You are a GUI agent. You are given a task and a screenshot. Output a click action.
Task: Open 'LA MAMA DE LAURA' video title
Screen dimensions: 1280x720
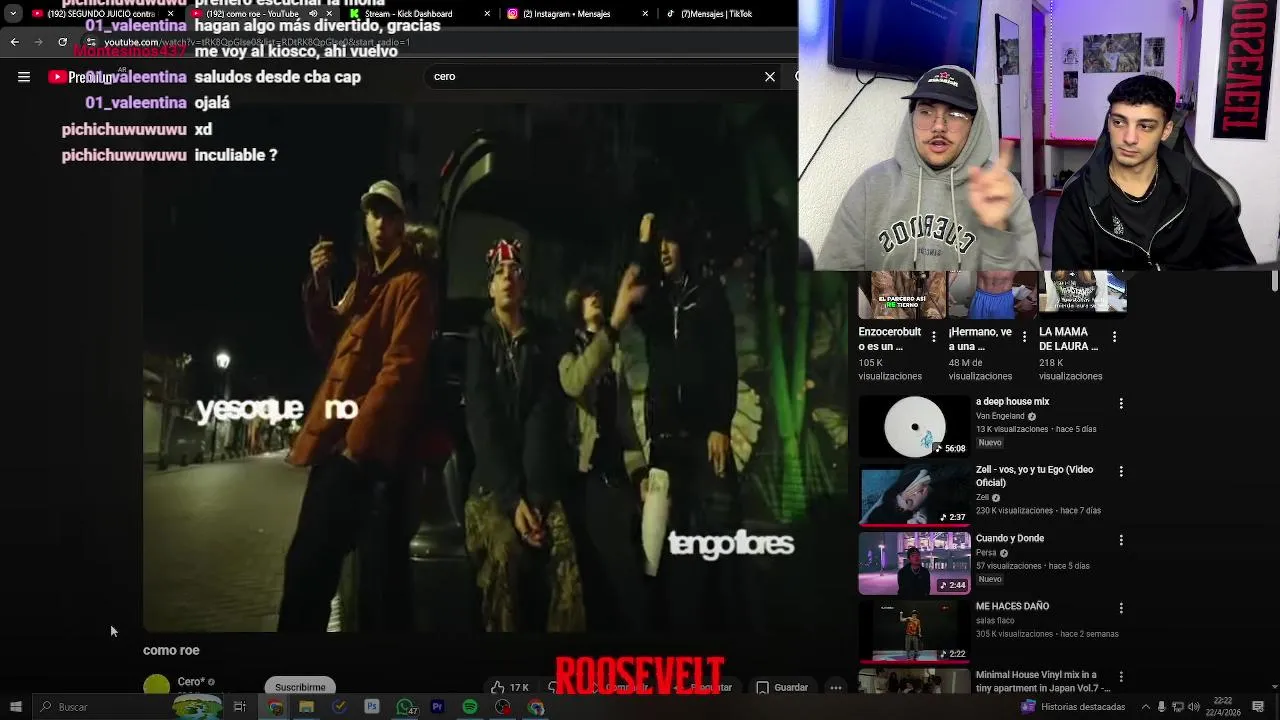click(x=1069, y=339)
